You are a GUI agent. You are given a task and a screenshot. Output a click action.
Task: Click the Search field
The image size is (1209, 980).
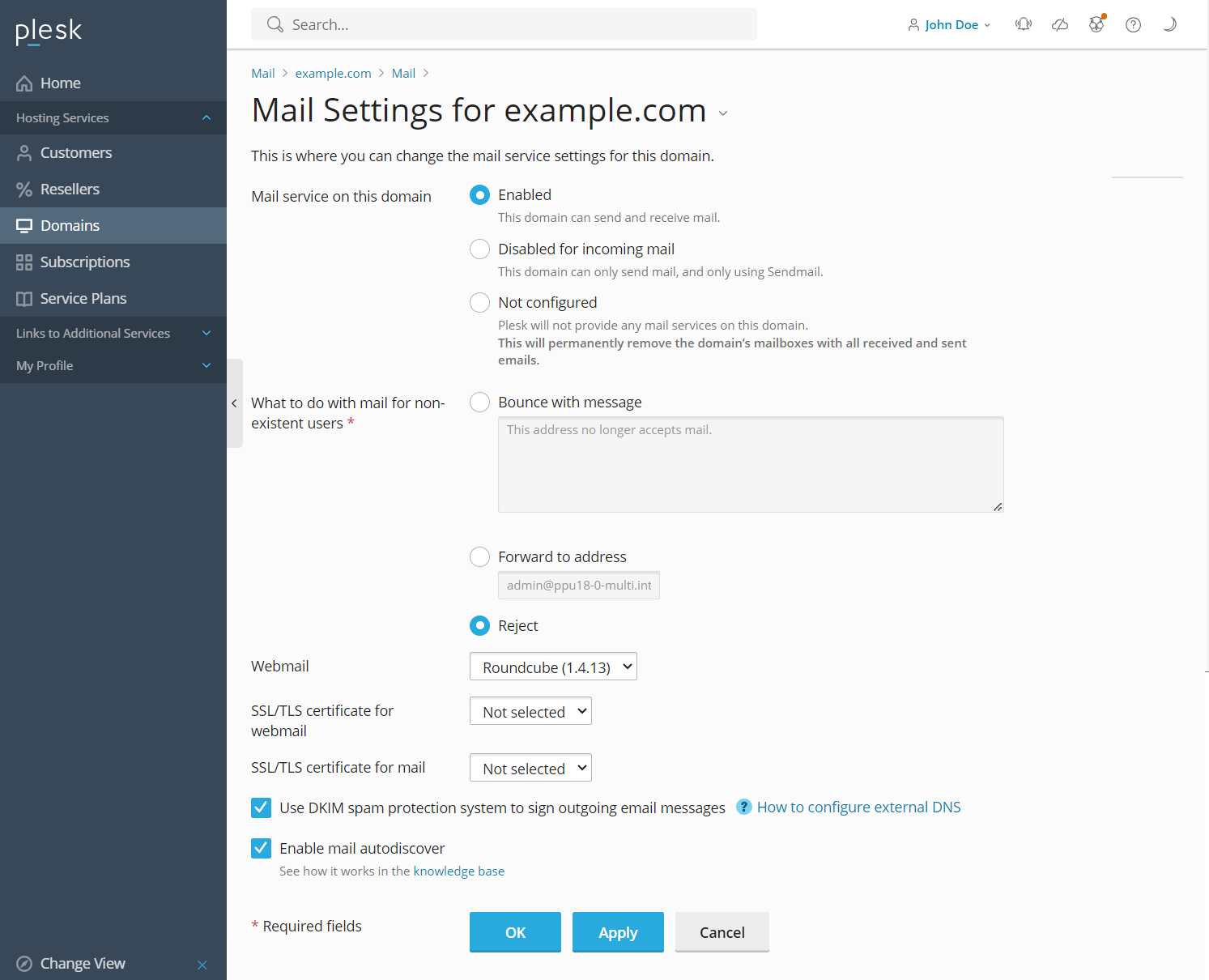click(504, 24)
